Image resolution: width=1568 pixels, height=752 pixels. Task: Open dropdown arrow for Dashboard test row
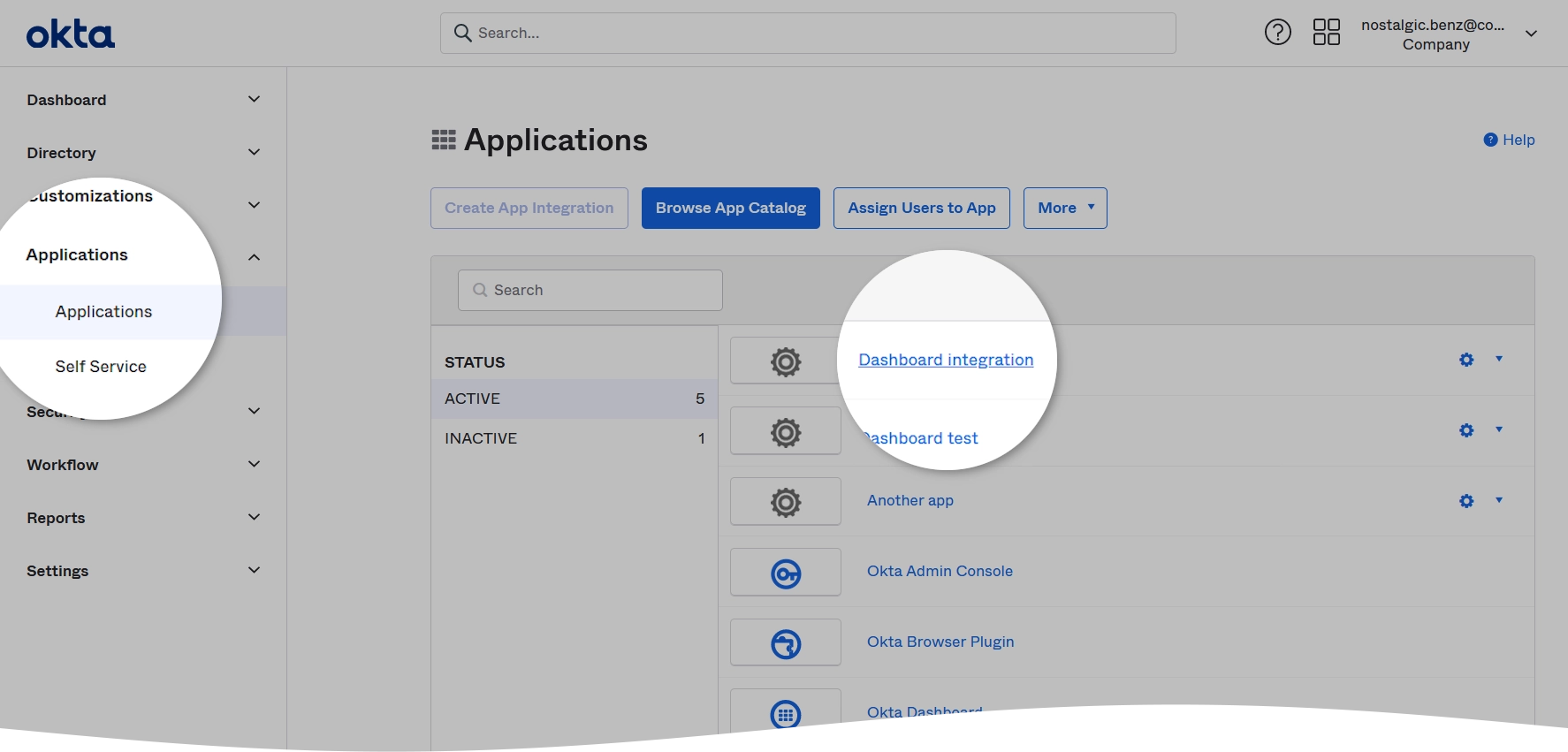click(1499, 429)
